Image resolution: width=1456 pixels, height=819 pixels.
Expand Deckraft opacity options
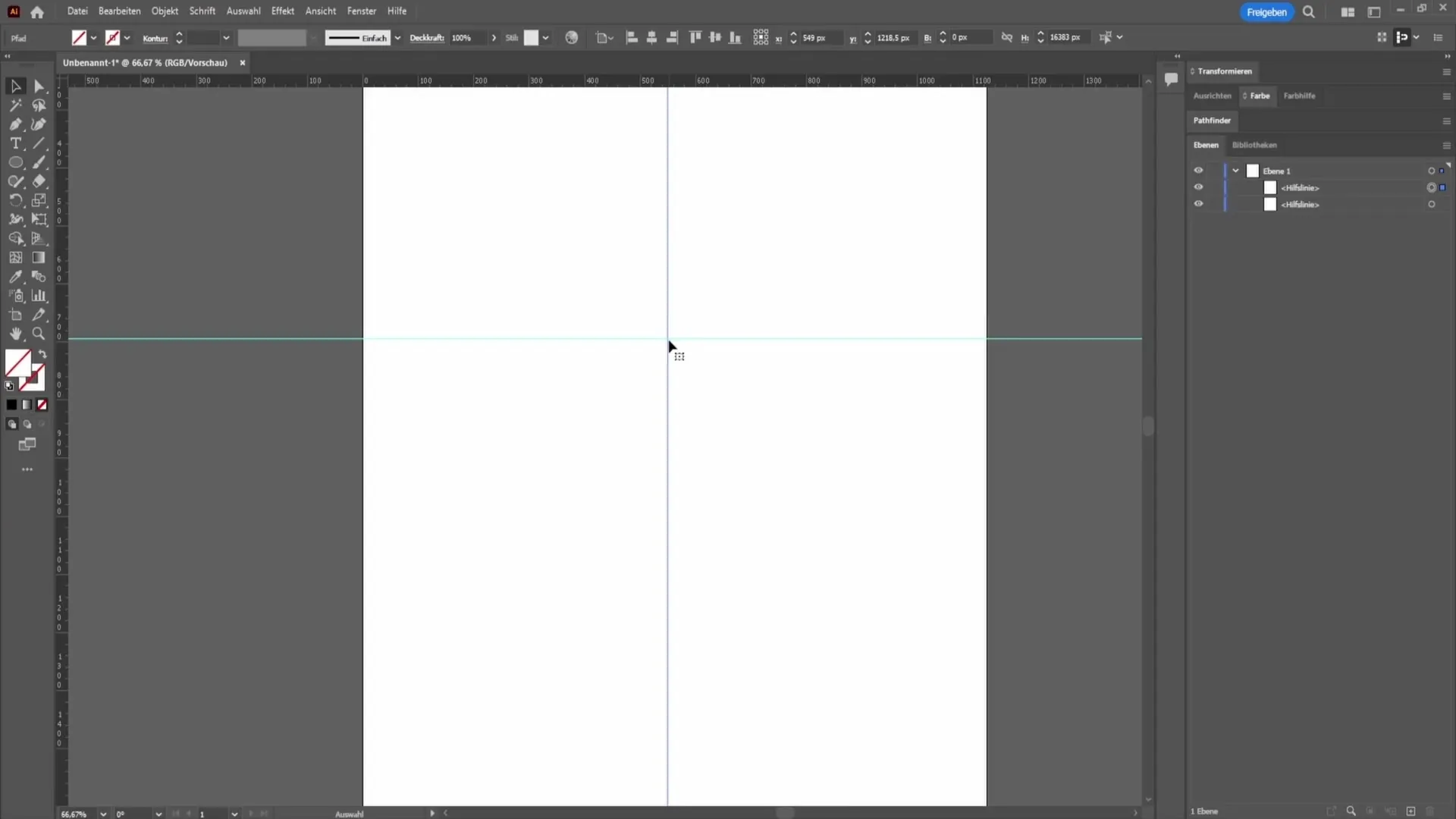493,38
